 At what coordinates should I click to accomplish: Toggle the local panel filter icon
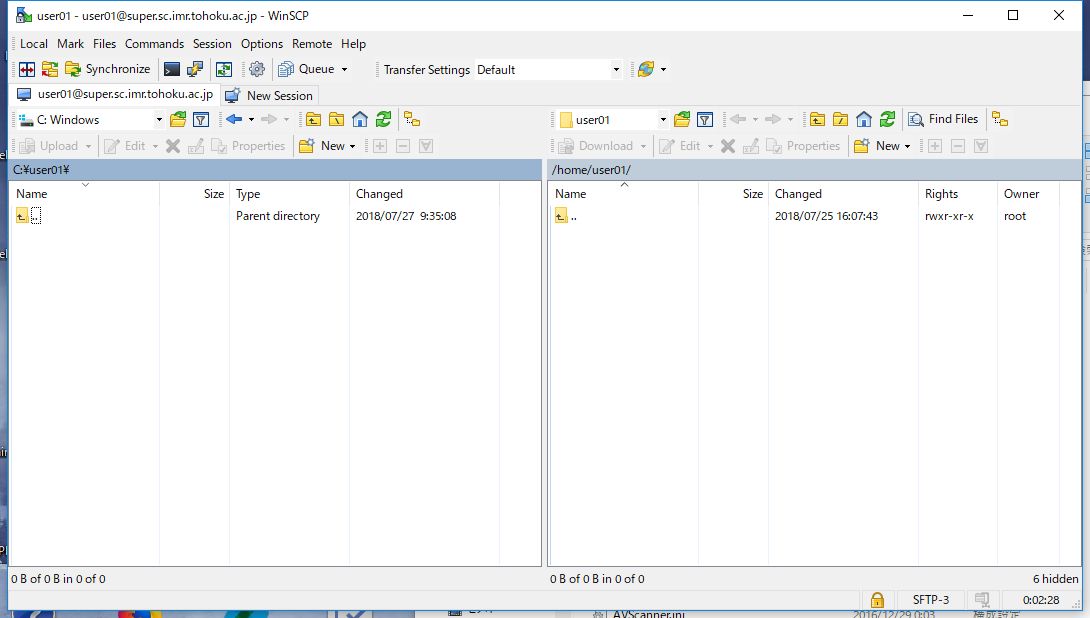click(201, 118)
